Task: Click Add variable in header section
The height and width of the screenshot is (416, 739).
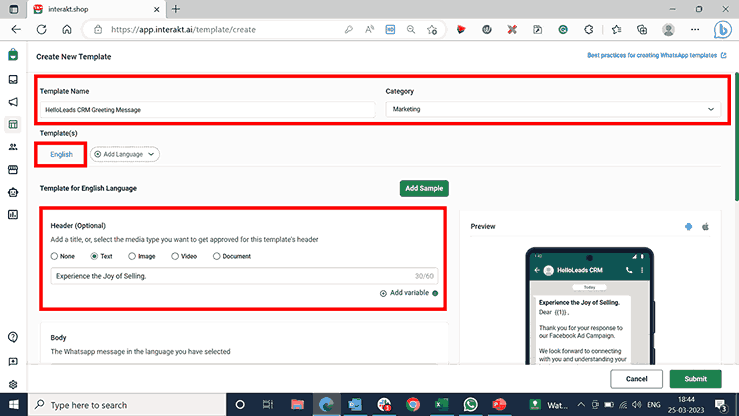Action: (404, 293)
